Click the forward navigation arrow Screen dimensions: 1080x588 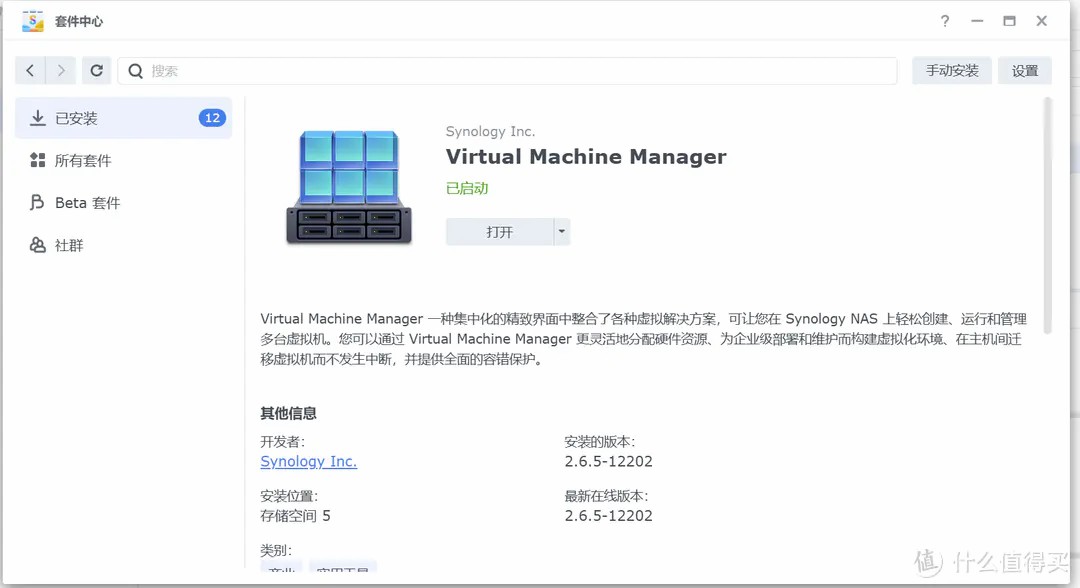coord(61,70)
